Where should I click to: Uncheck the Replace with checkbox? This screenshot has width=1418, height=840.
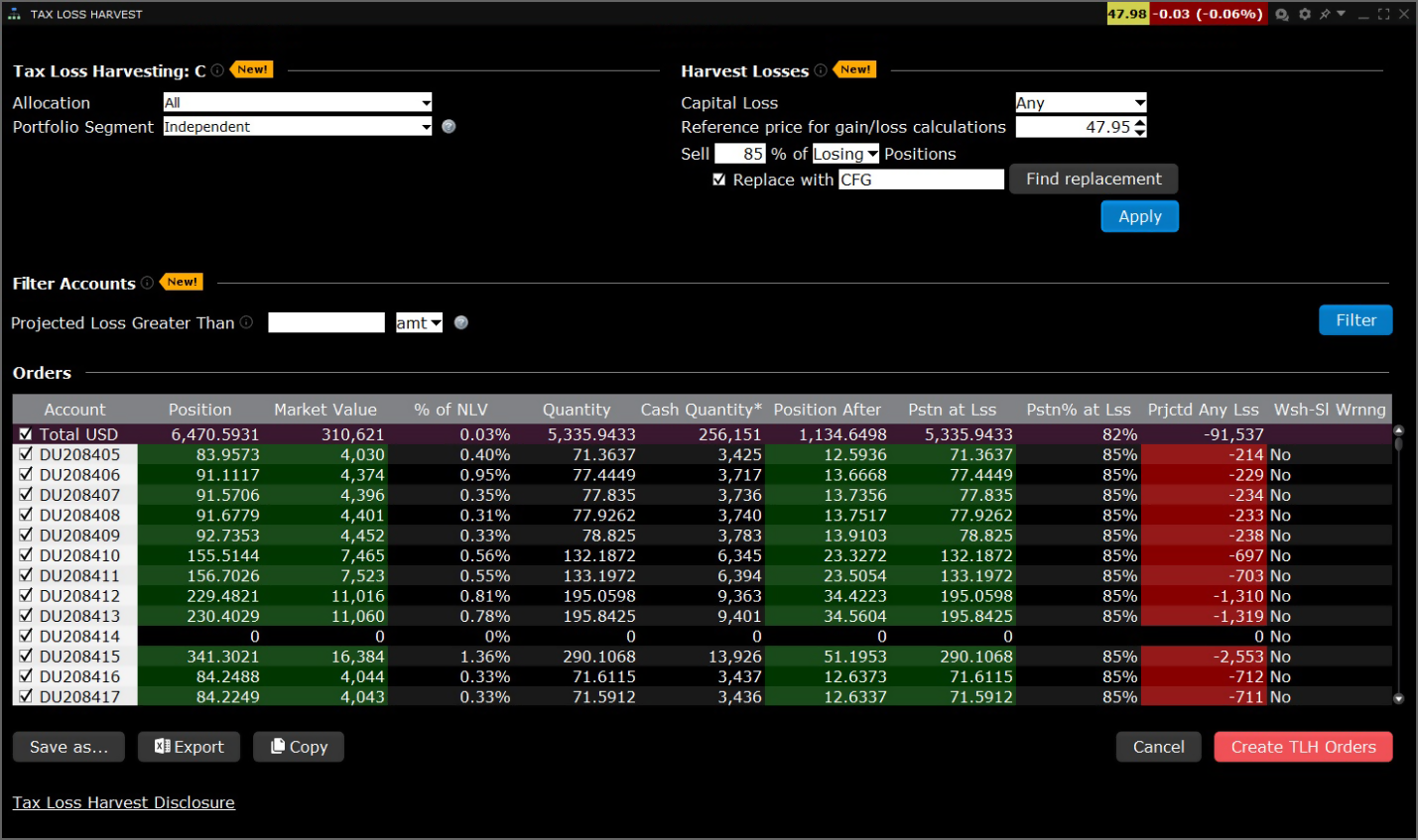point(719,180)
